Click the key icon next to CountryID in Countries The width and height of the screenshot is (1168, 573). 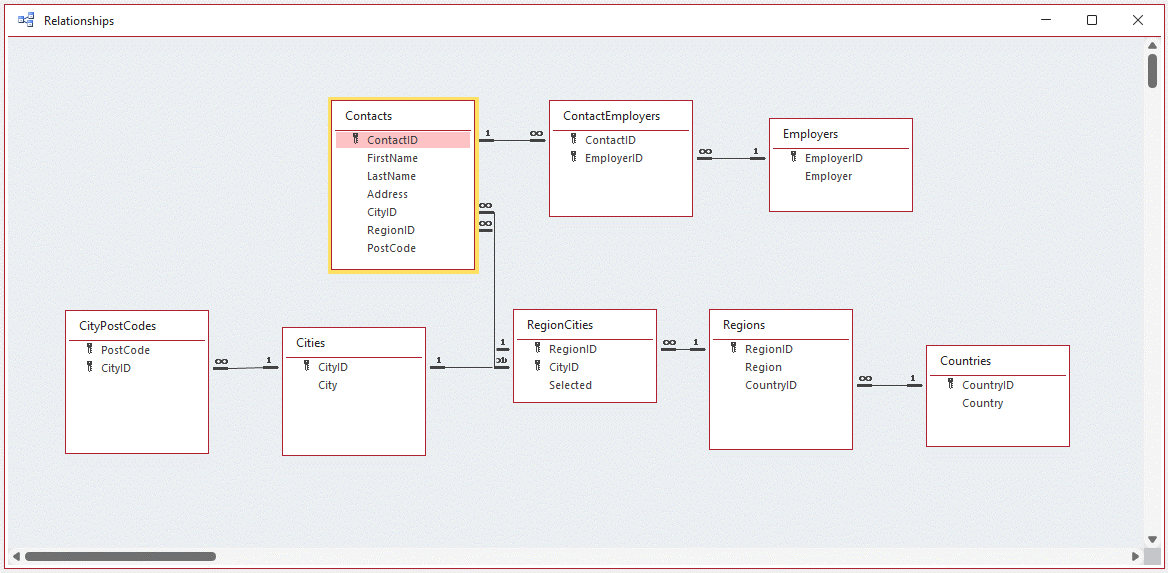point(950,384)
